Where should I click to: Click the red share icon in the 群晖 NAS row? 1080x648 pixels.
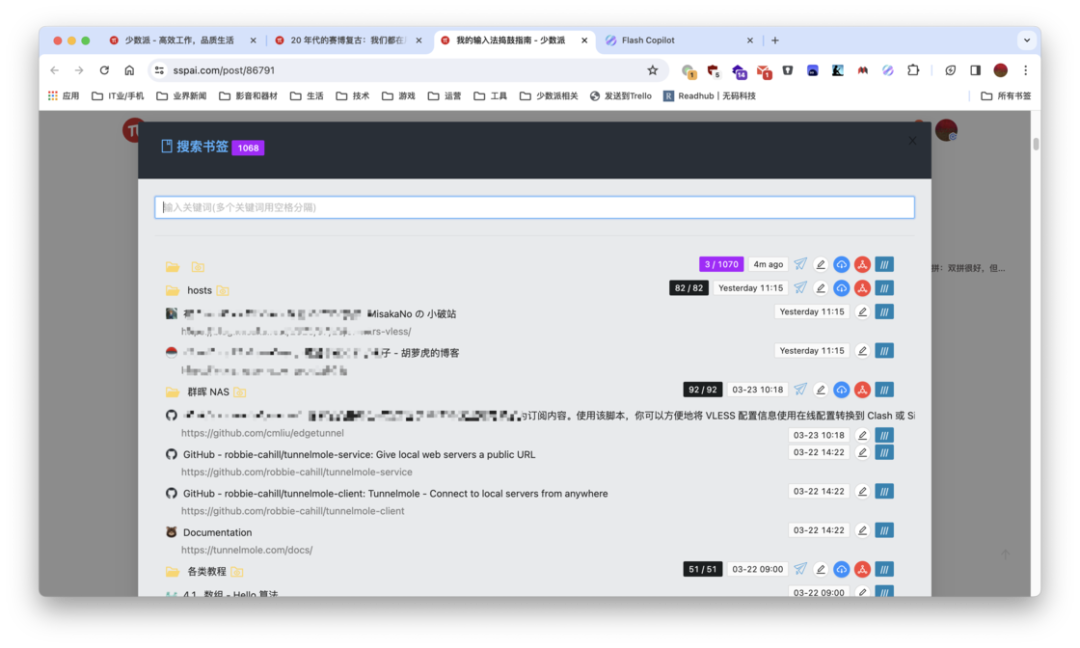pos(862,390)
